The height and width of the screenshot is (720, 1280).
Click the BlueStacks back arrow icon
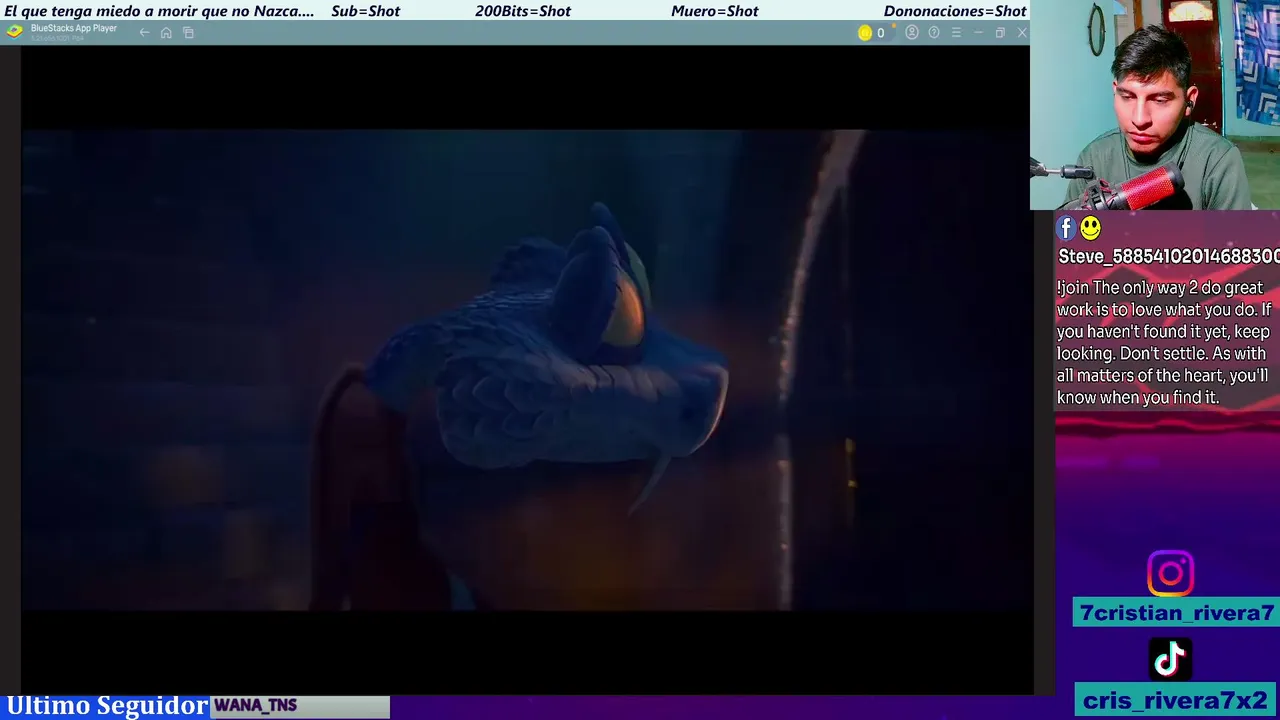click(x=144, y=33)
